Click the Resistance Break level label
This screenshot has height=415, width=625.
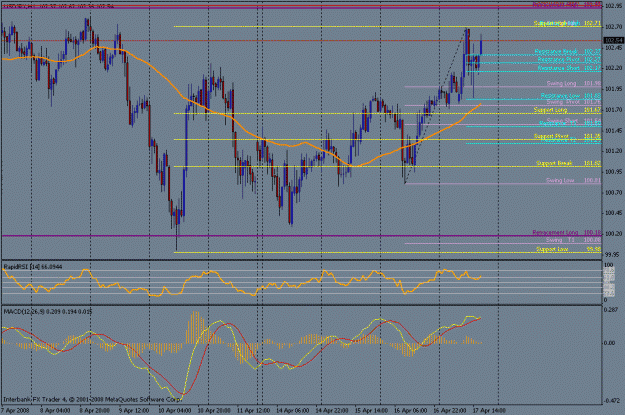pyautogui.click(x=567, y=52)
